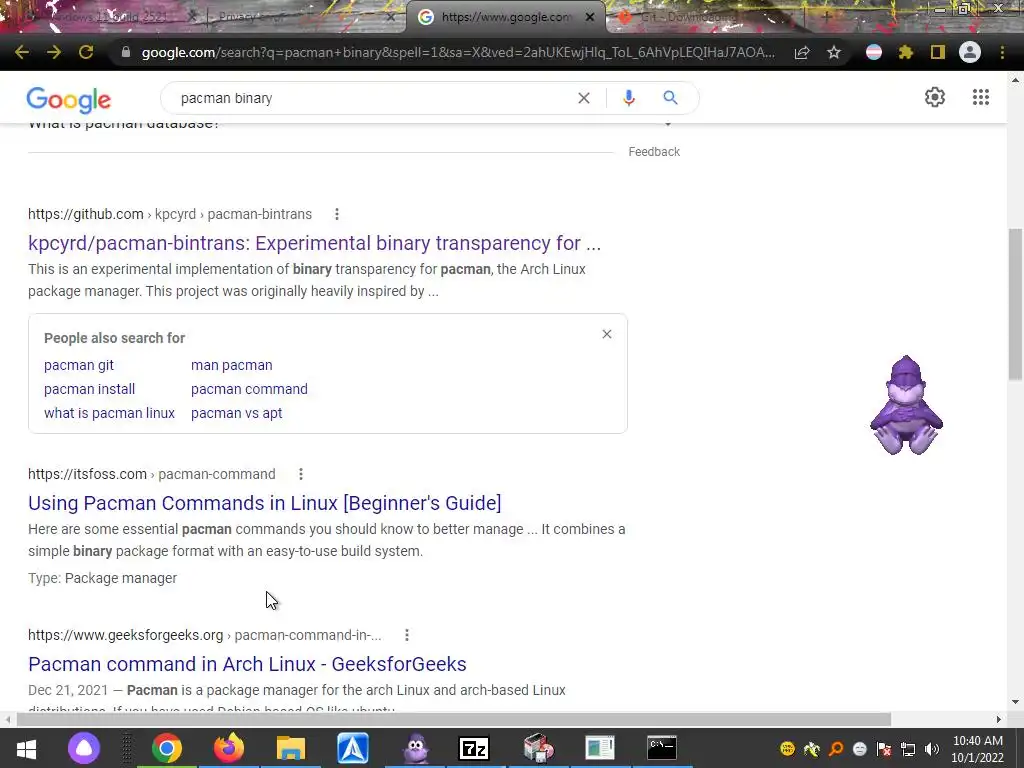Click the scroll-down arrow on vertical scrollbar
This screenshot has height=768, width=1024.
[1015, 703]
